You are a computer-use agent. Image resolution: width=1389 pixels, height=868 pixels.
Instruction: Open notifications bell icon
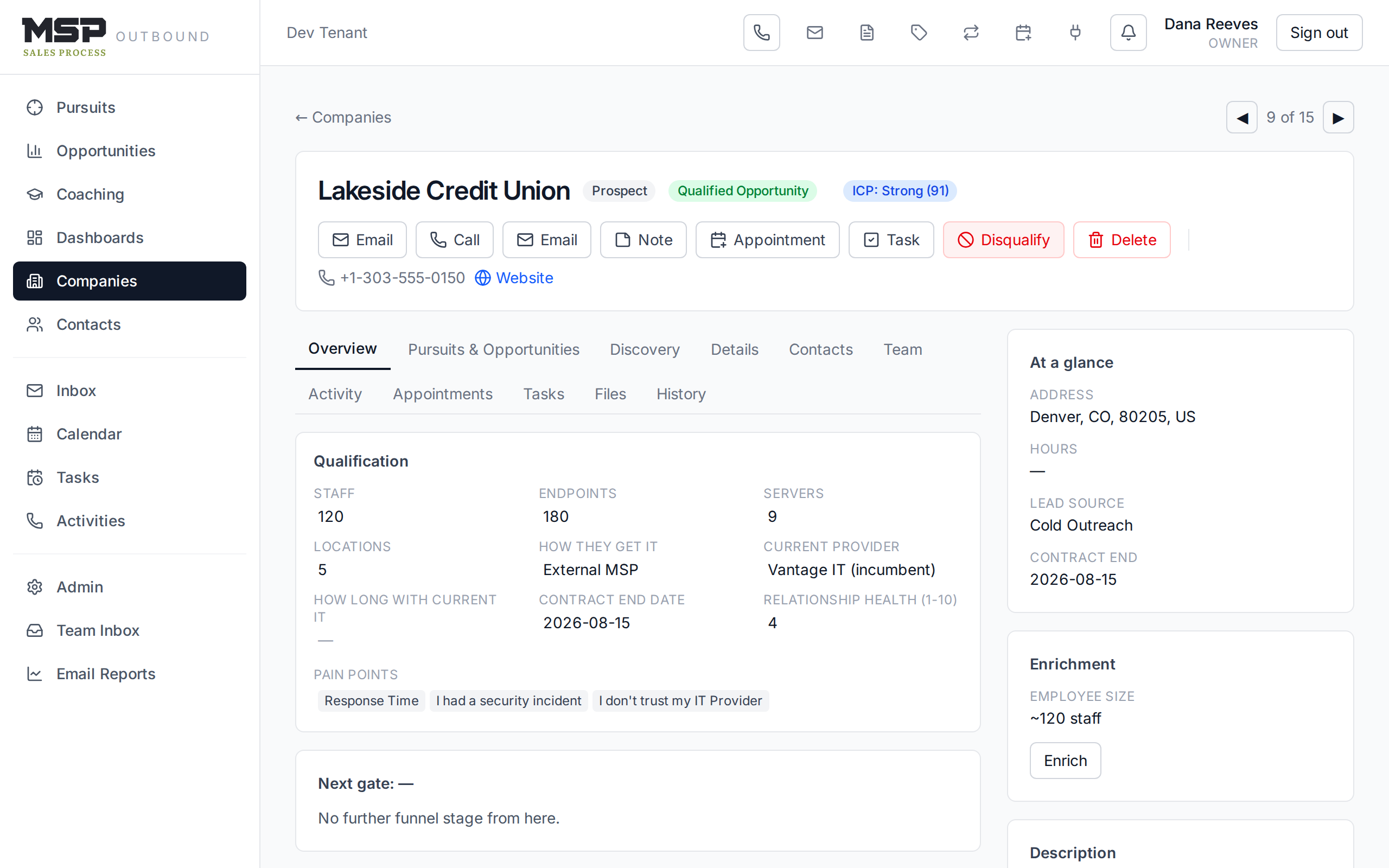[1128, 33]
